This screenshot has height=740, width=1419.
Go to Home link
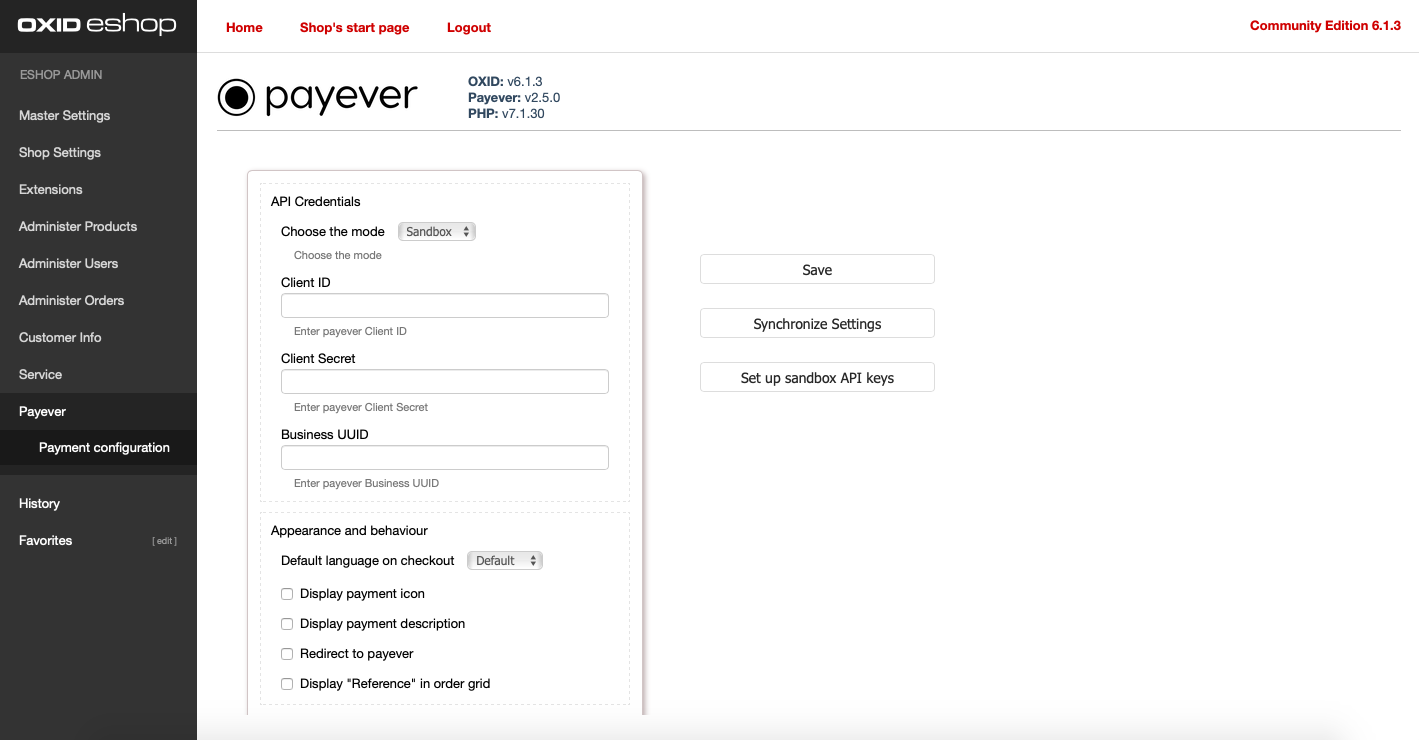(x=244, y=28)
